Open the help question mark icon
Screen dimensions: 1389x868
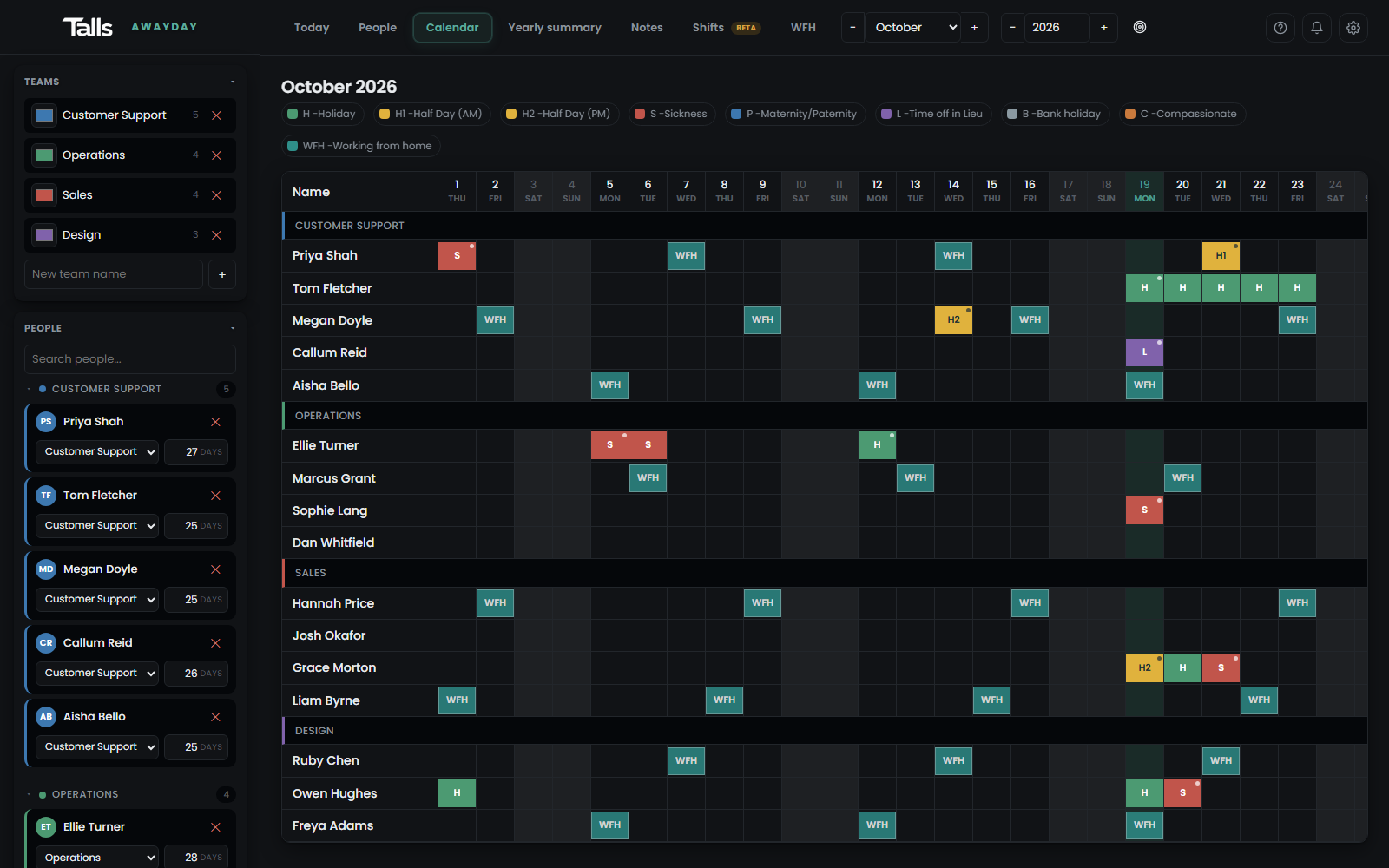[x=1280, y=28]
